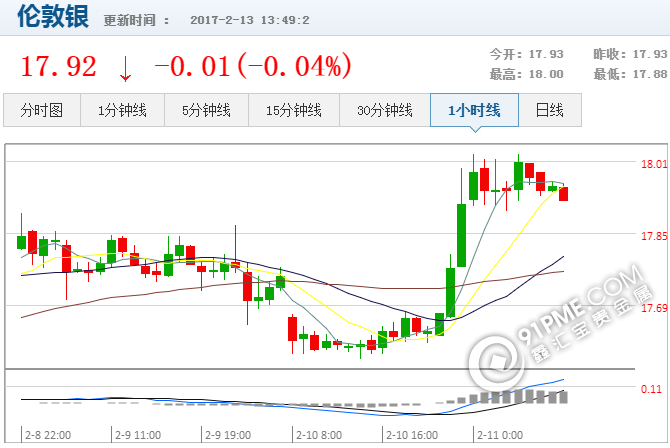Click the 17.69 price axis label

(654, 308)
